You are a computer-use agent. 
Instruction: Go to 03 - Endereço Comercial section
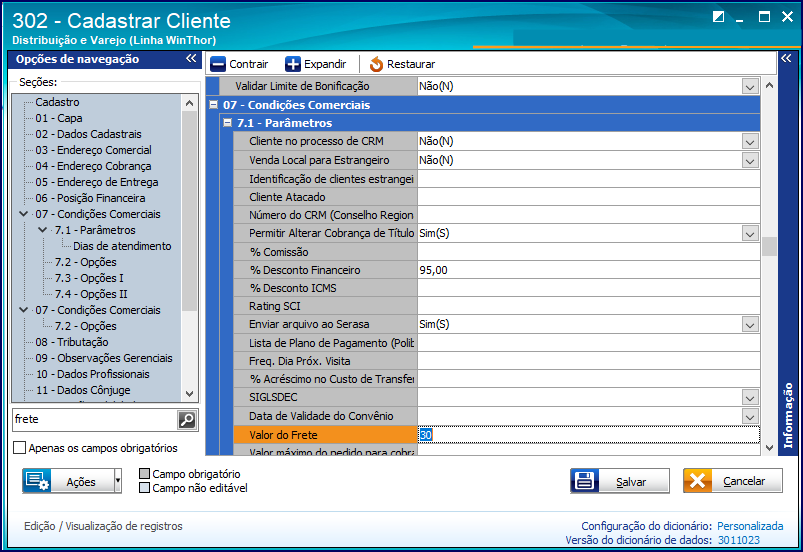coord(94,150)
